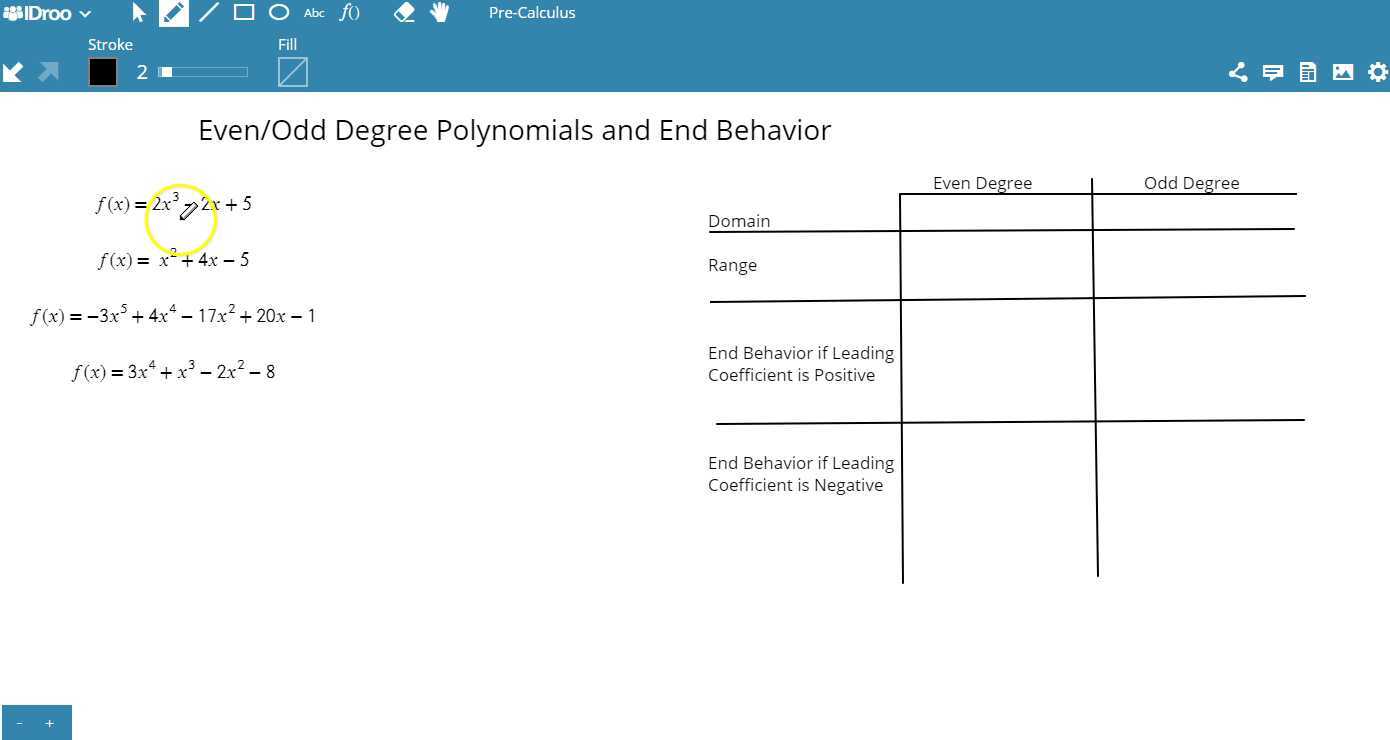This screenshot has height=740, width=1390.
Task: Select the f() formula tool
Action: 350,12
